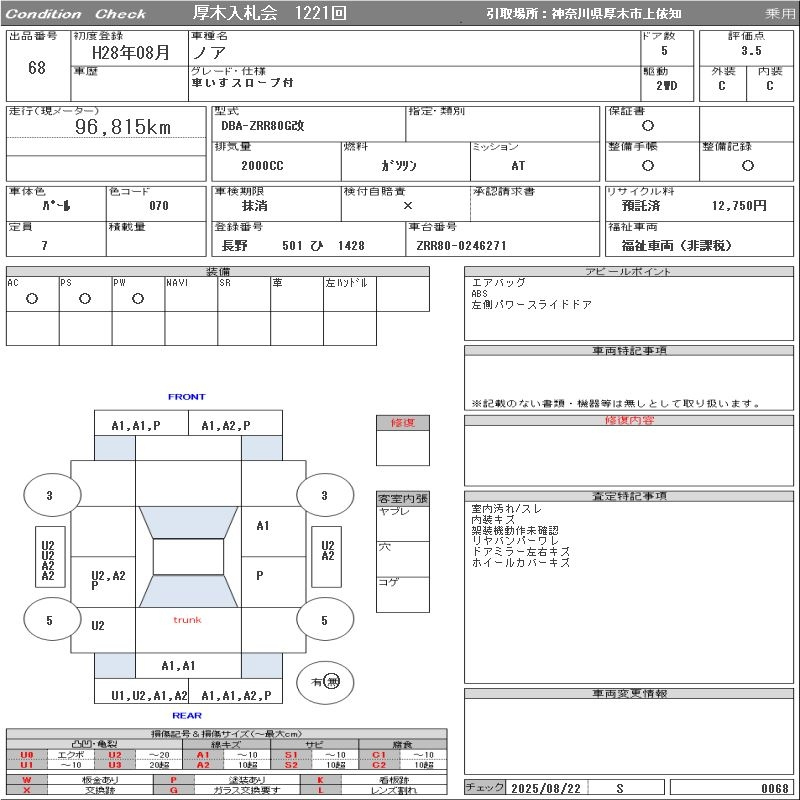Click the bottom-right number 0068
Screen dimensions: 800x800
click(x=775, y=788)
